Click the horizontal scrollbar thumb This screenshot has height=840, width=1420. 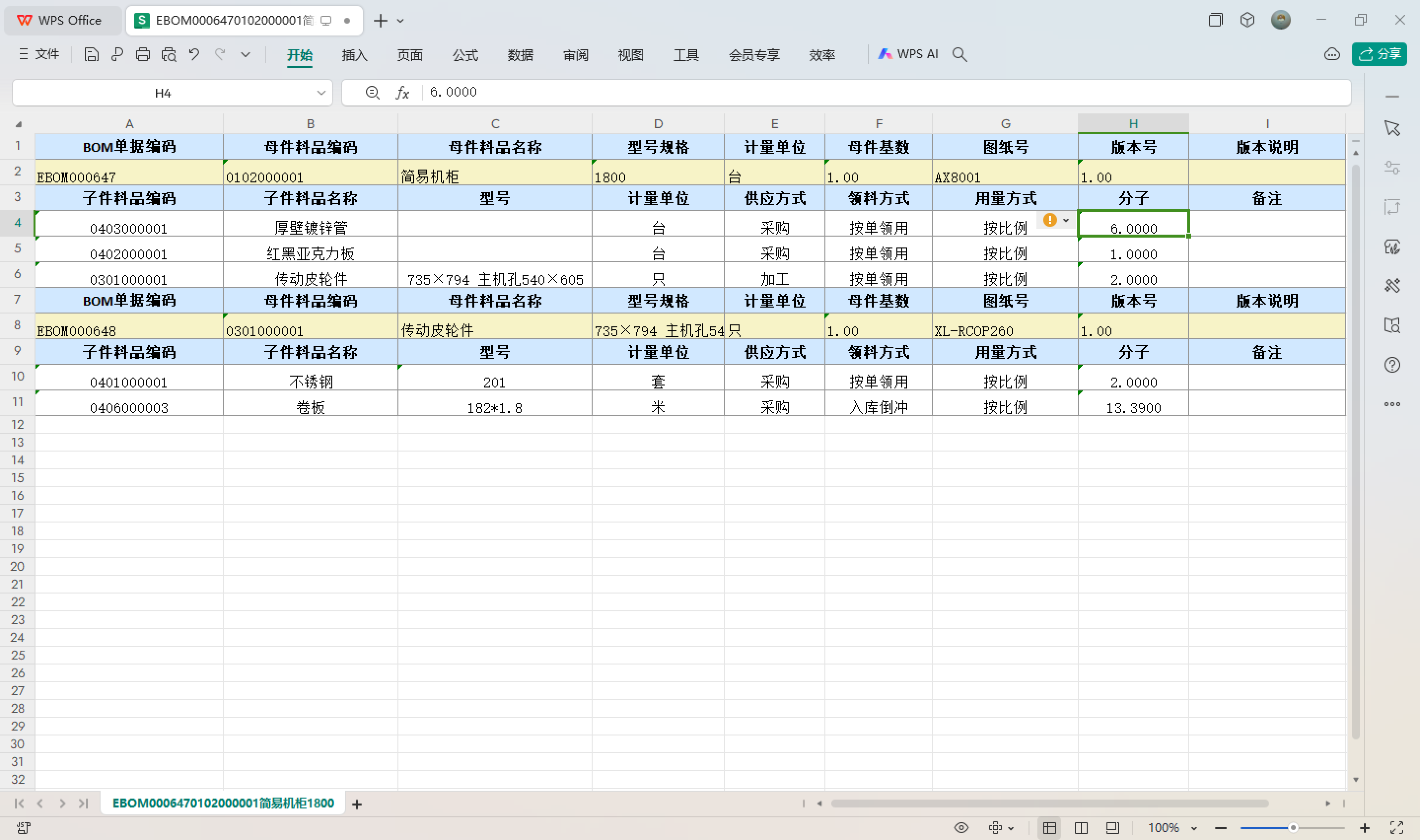pos(1049,803)
